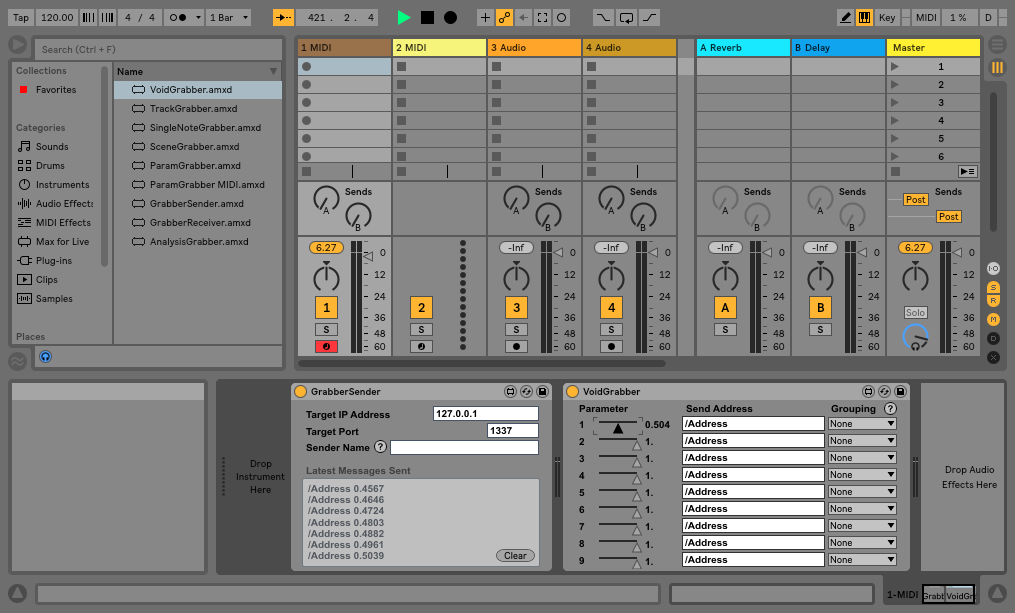Viewport: 1015px width, 613px height.
Task: Disarm the red record button on track 1
Action: pyautogui.click(x=326, y=346)
